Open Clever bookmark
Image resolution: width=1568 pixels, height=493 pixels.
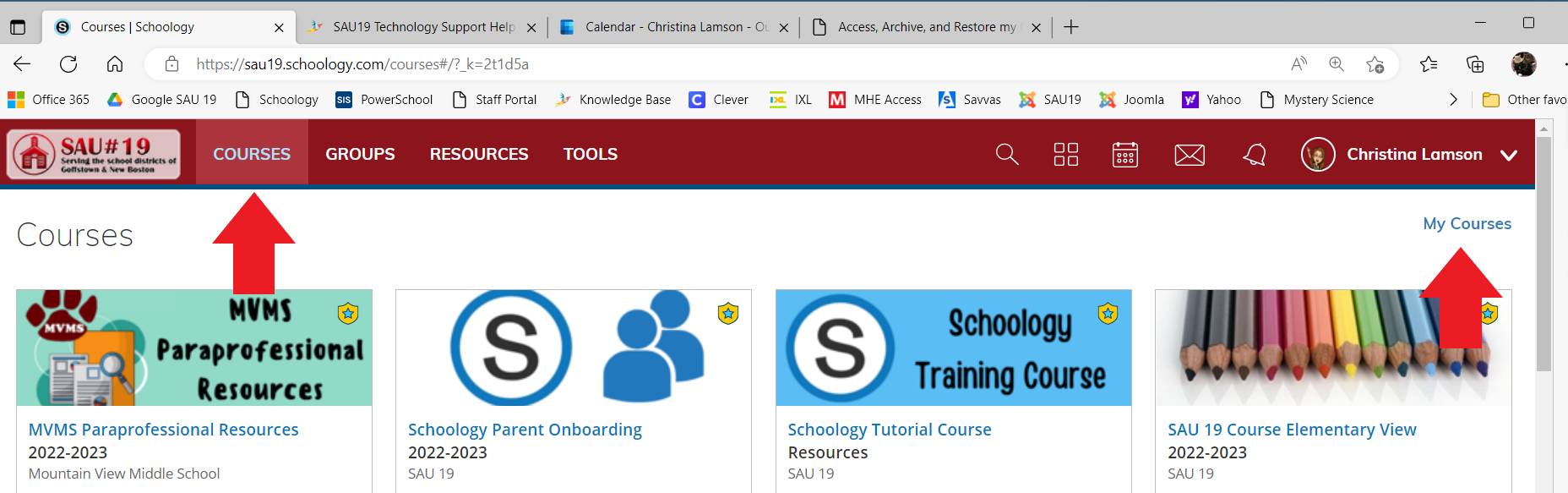pyautogui.click(x=718, y=100)
